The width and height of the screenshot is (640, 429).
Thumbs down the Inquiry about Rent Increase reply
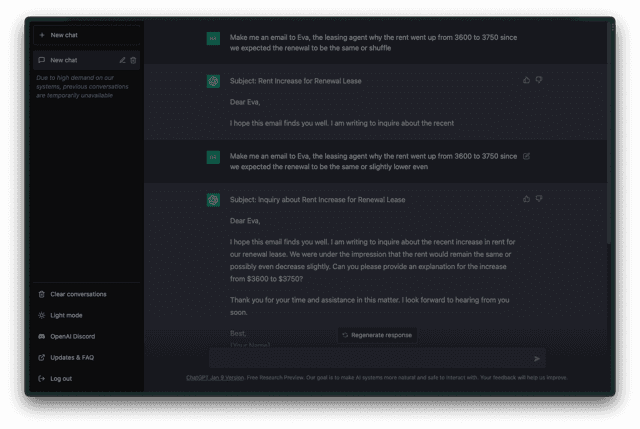539,199
